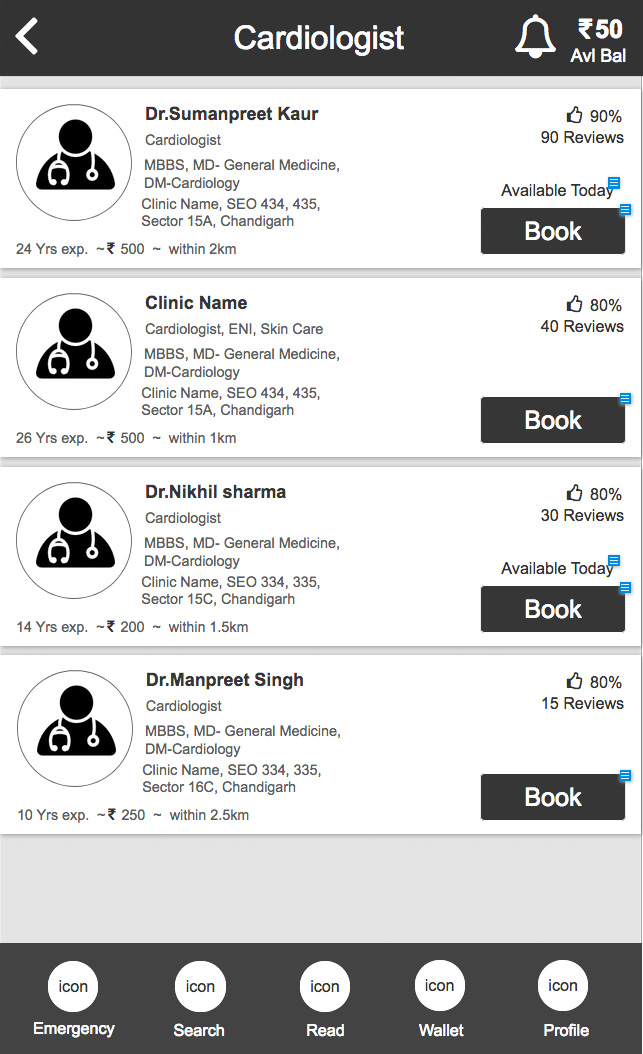Open the 90 Reviews link

pyautogui.click(x=582, y=138)
